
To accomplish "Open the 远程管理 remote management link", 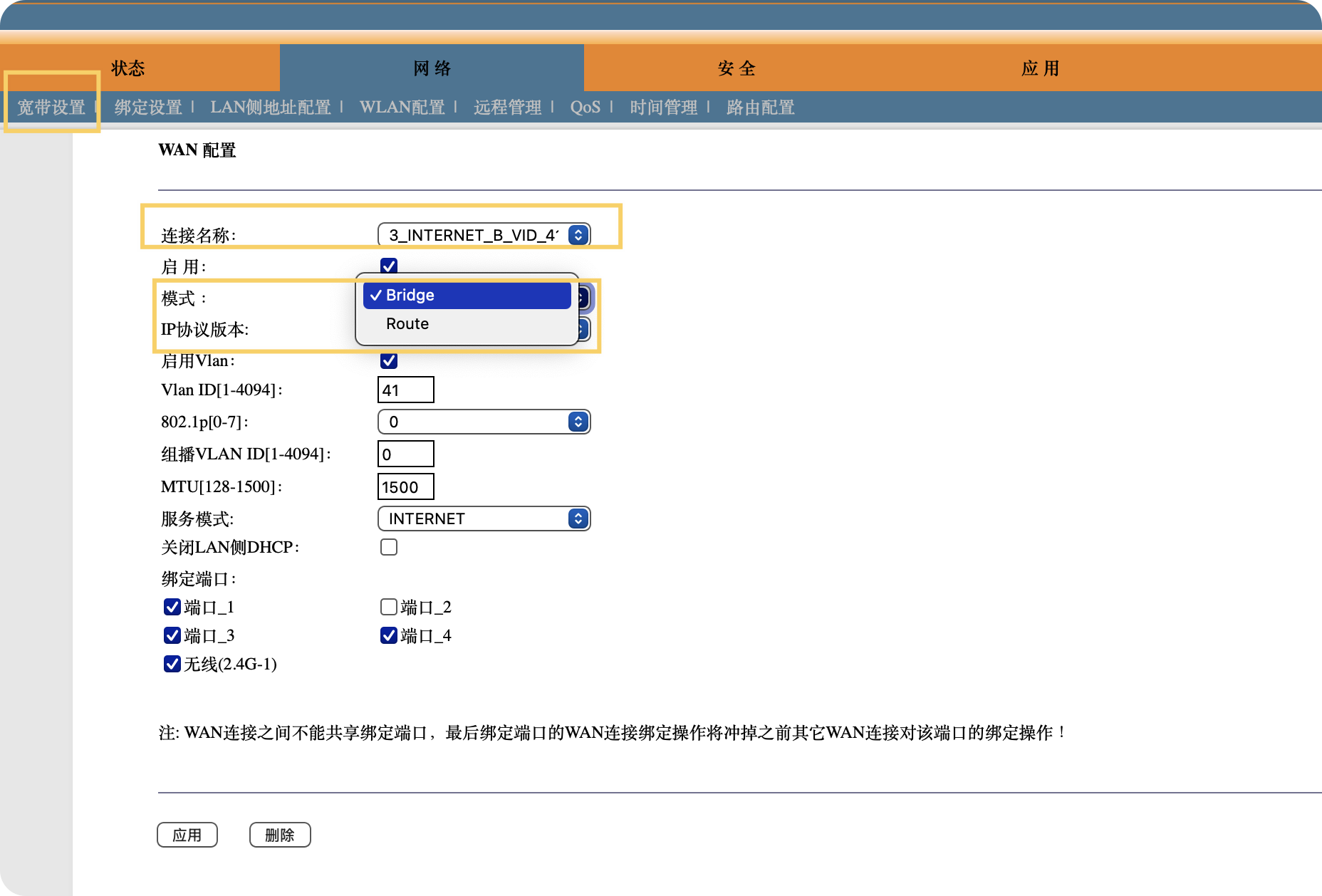I will point(507,108).
